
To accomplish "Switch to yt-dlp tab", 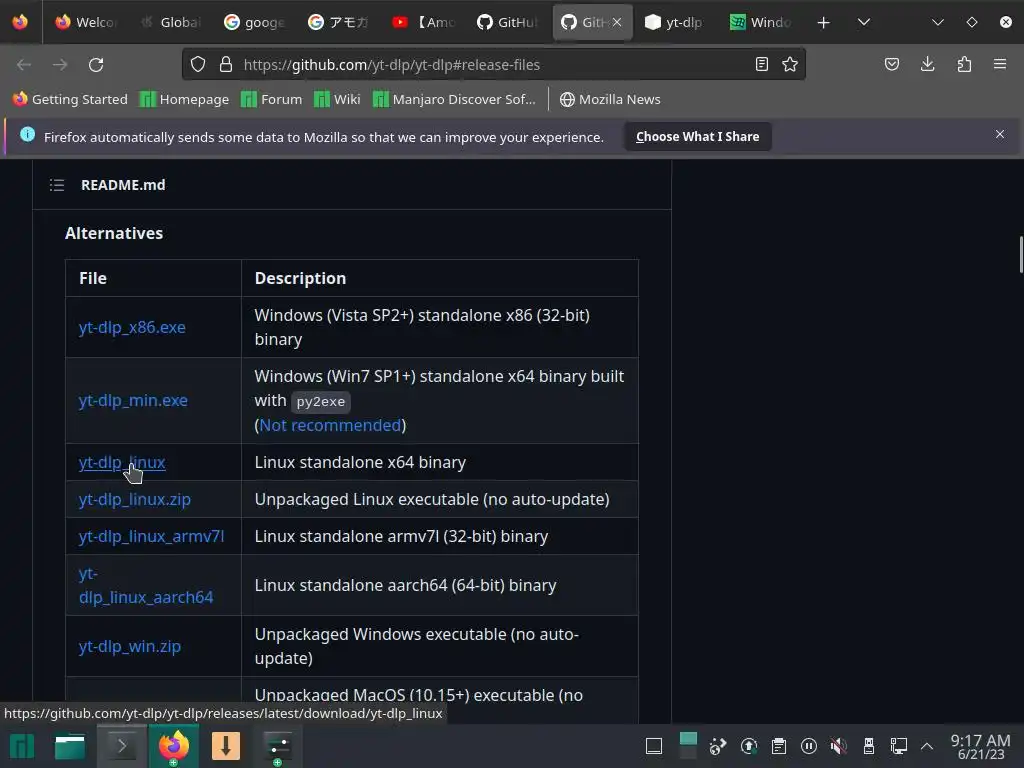I will pyautogui.click(x=675, y=22).
